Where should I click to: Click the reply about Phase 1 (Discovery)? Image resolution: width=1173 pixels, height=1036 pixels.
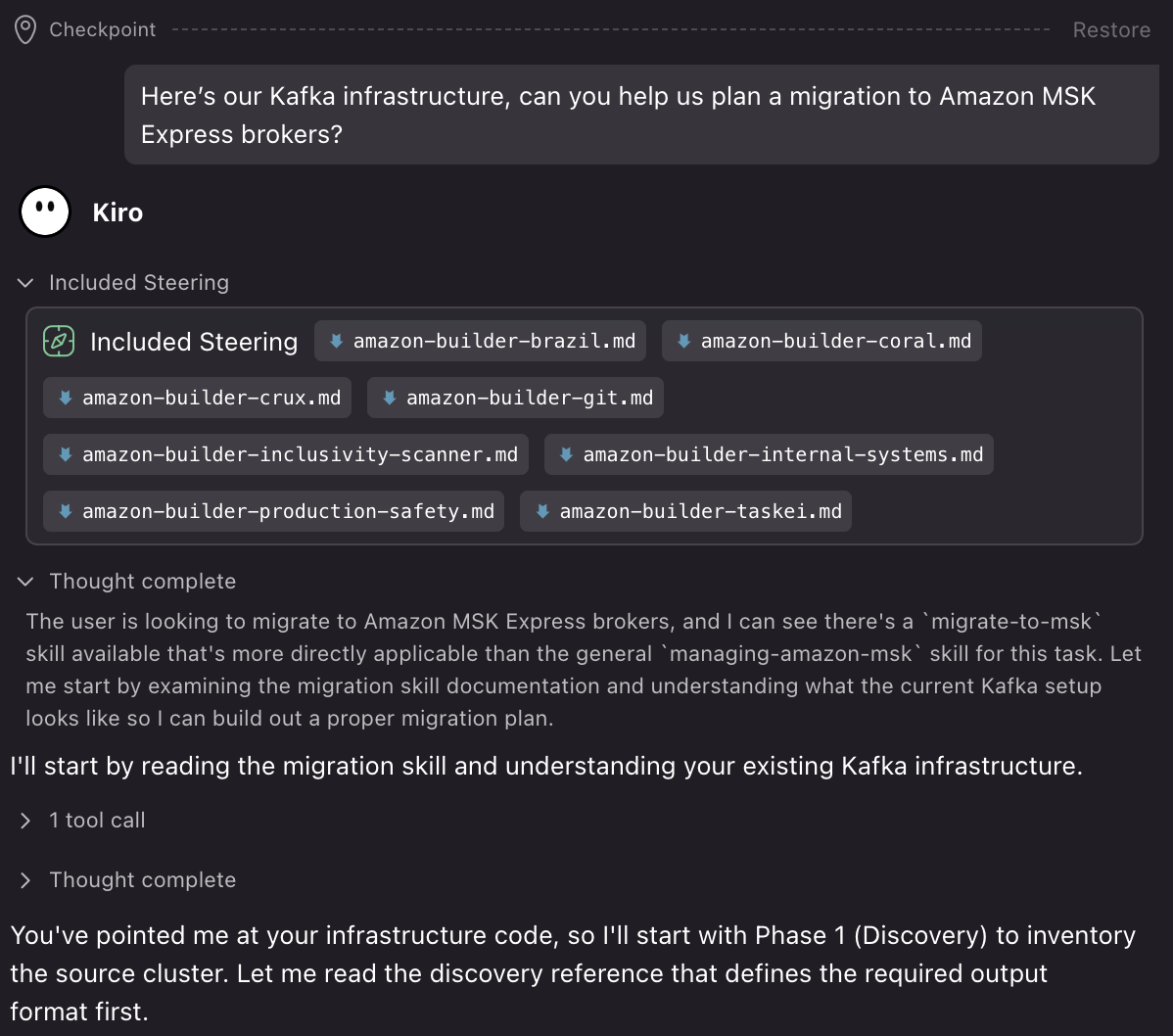pos(573,973)
